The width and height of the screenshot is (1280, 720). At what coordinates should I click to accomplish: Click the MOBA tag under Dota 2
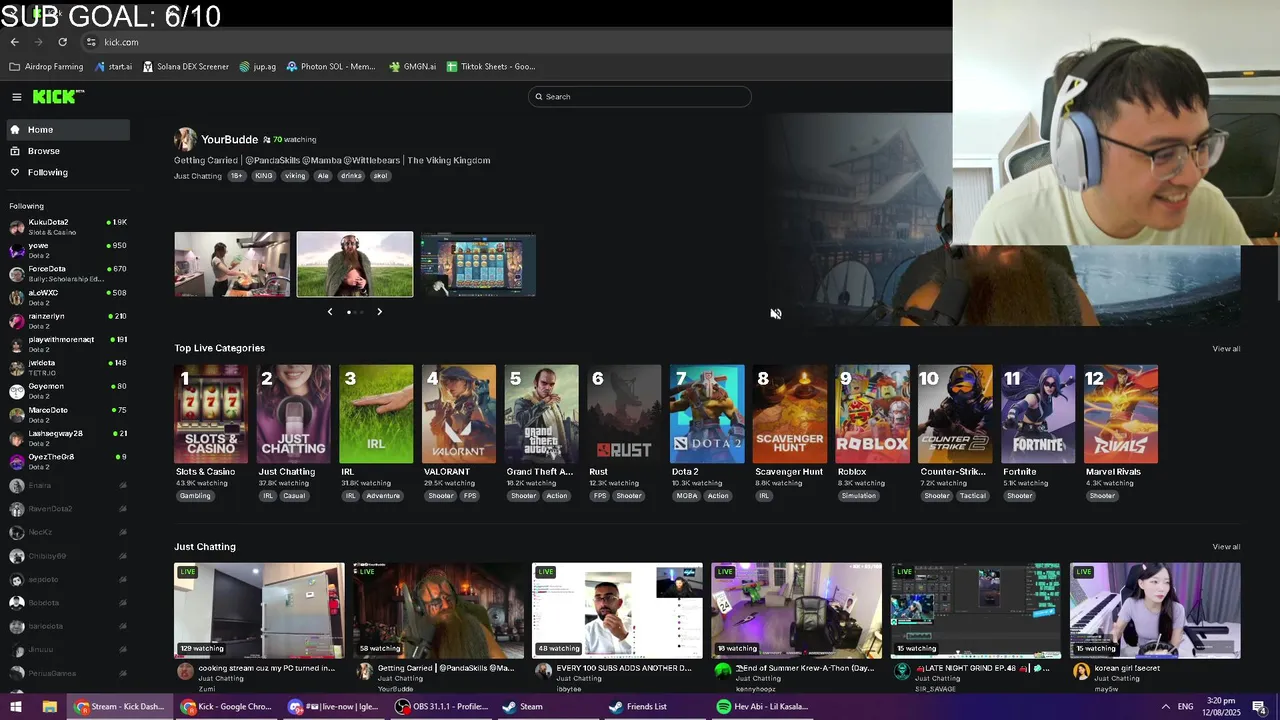tap(687, 496)
